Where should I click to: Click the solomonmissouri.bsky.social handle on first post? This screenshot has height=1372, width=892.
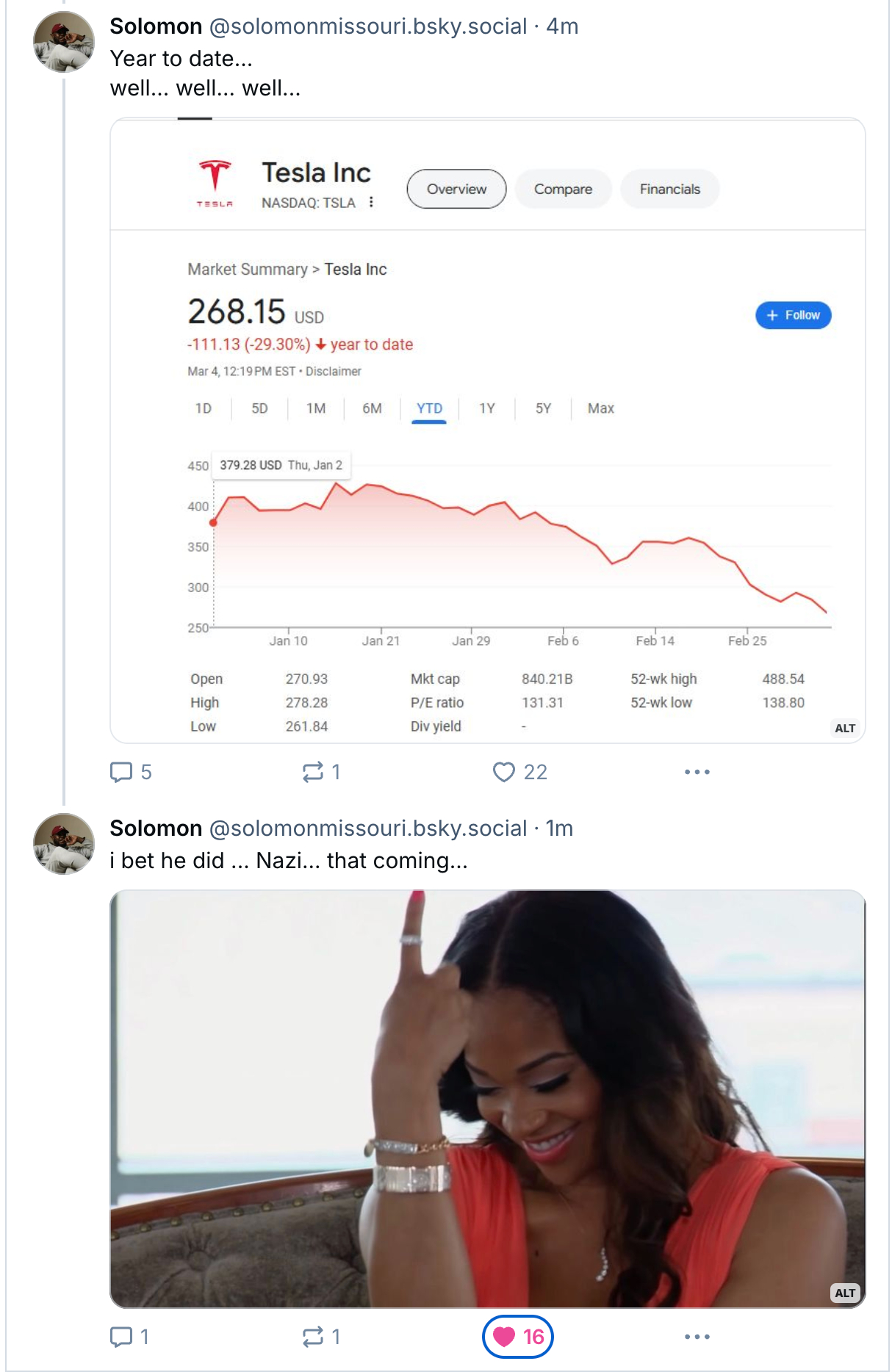[368, 26]
